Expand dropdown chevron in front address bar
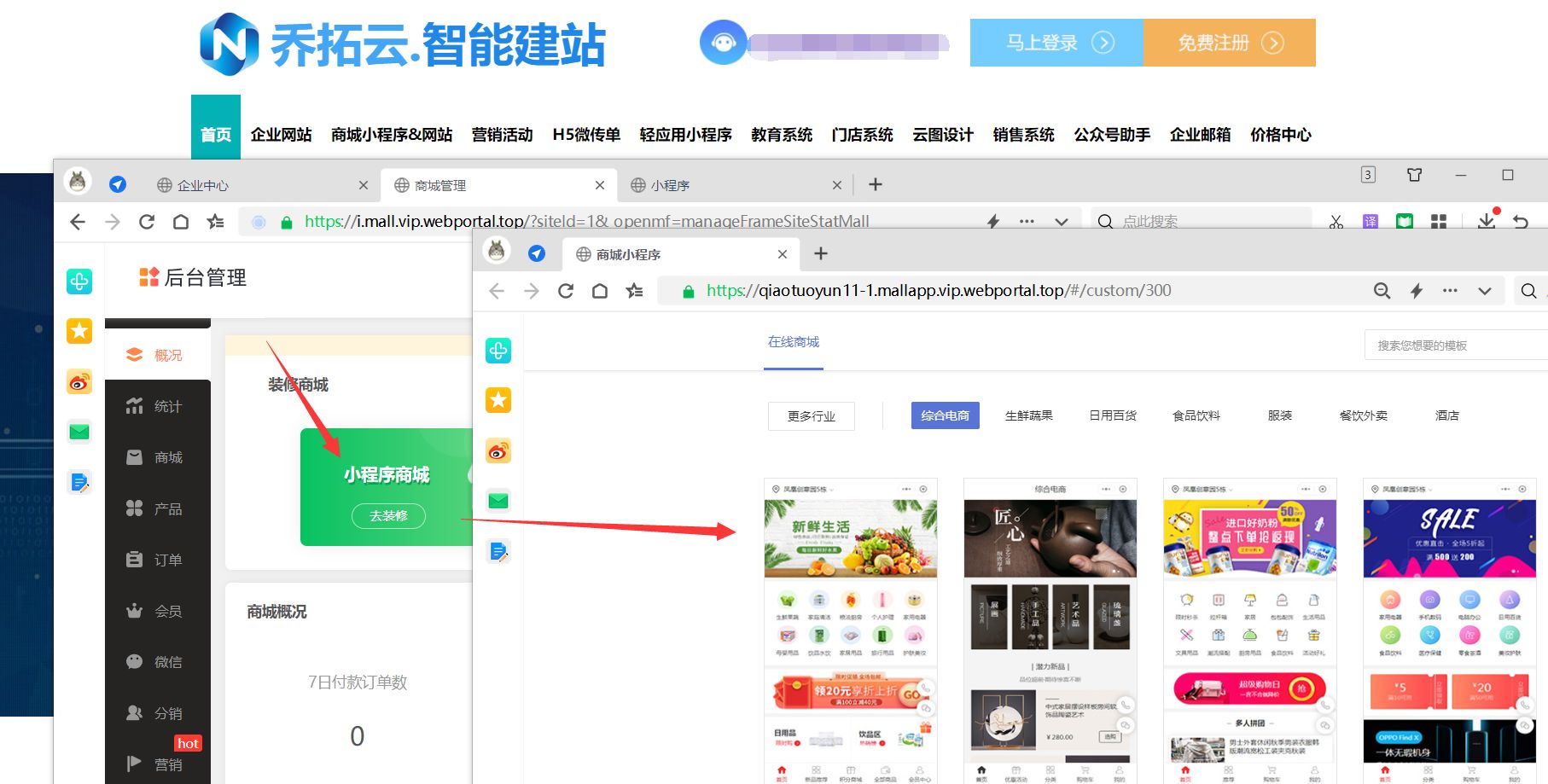 tap(1485, 291)
